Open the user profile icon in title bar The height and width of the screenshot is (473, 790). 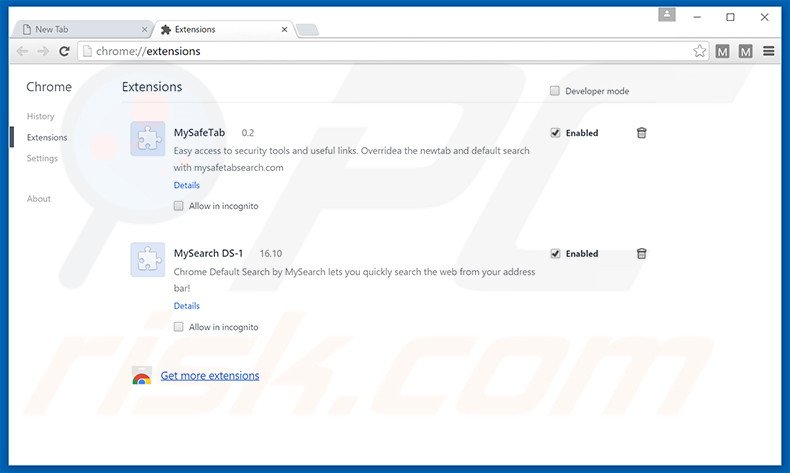point(667,15)
